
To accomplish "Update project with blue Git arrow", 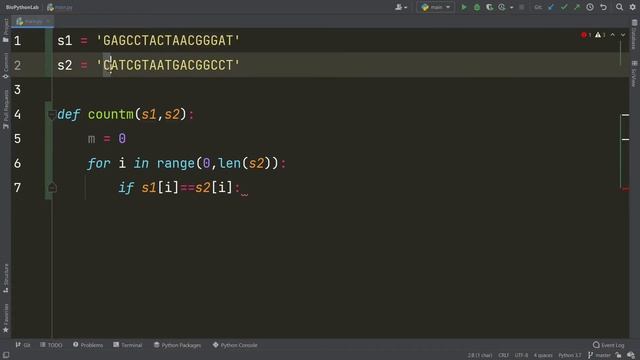I will (551, 7).
